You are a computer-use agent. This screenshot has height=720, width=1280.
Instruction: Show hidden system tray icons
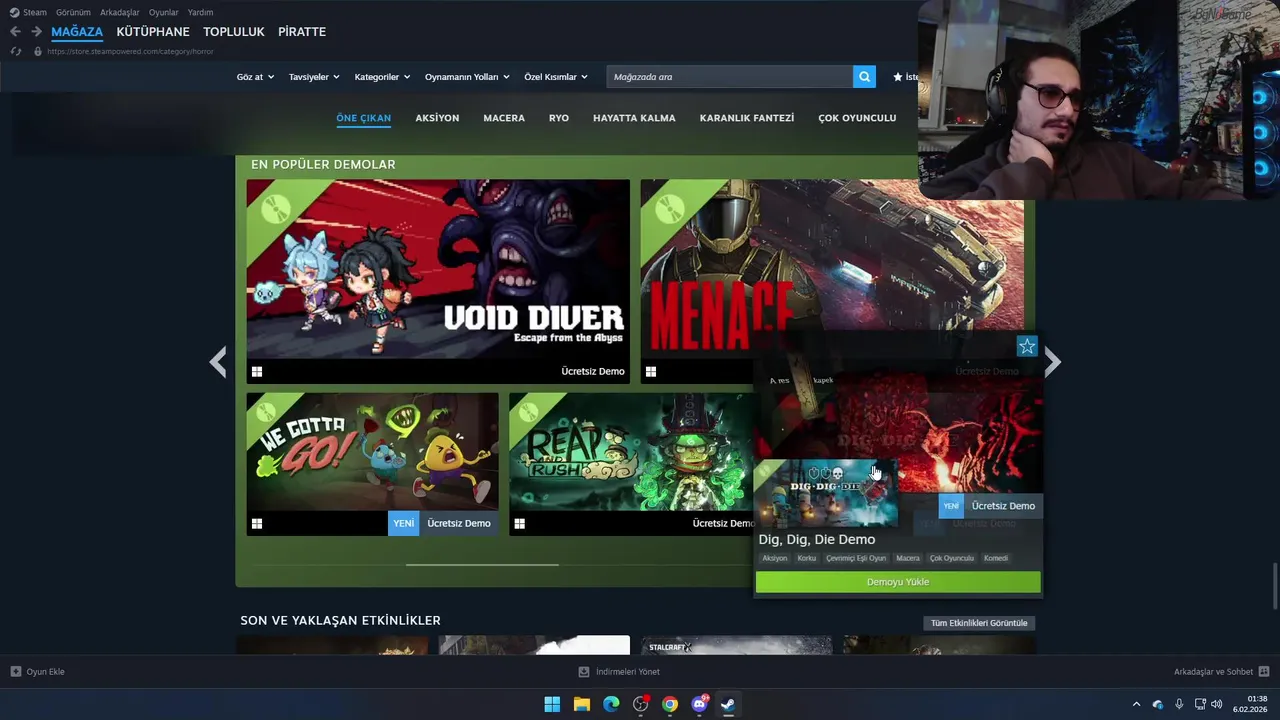pyautogui.click(x=1136, y=705)
